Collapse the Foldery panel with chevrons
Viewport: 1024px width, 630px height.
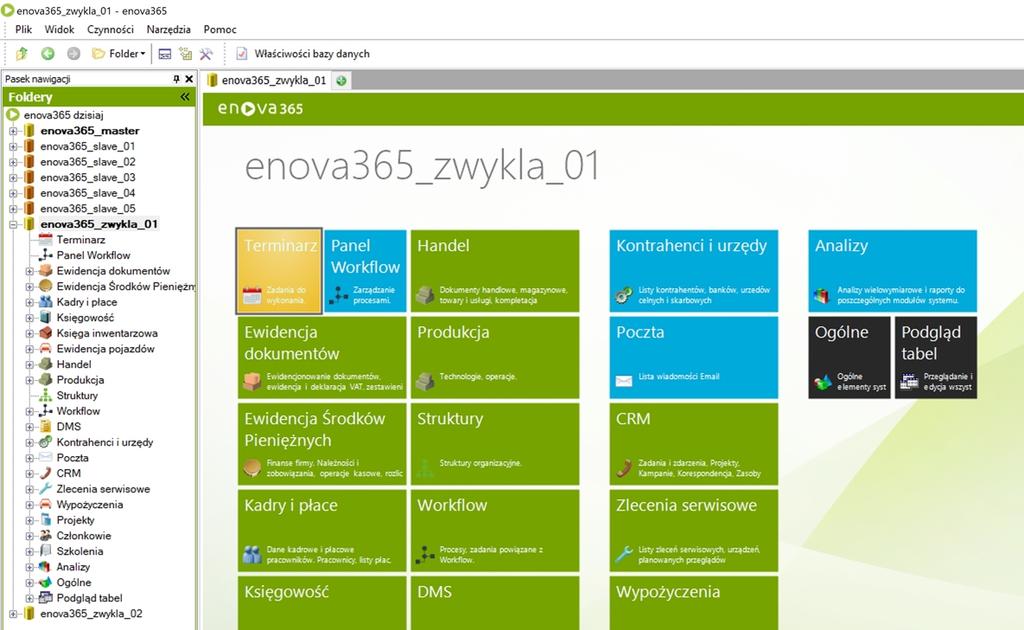pos(185,97)
